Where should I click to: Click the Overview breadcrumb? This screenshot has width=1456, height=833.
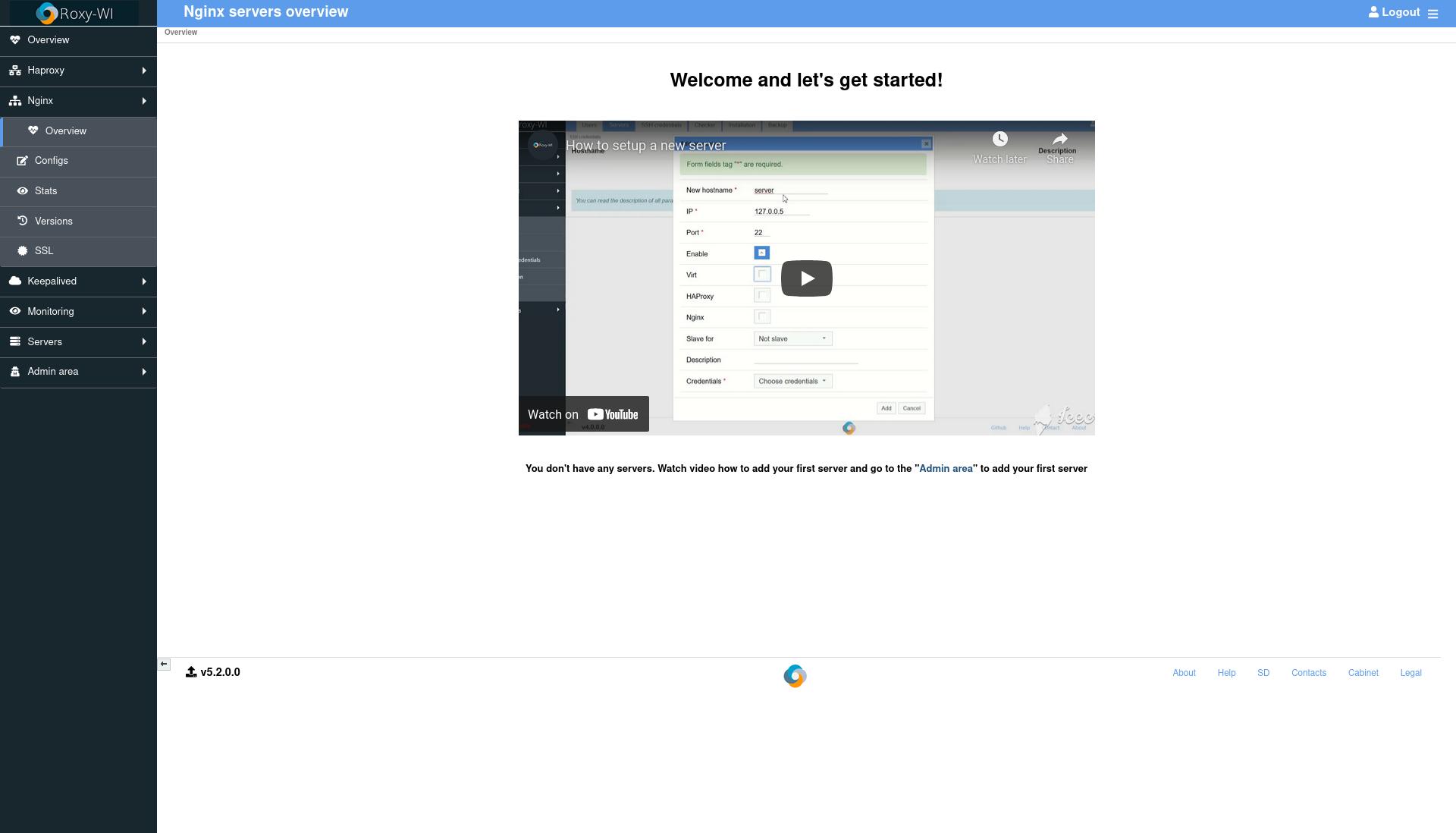point(180,33)
